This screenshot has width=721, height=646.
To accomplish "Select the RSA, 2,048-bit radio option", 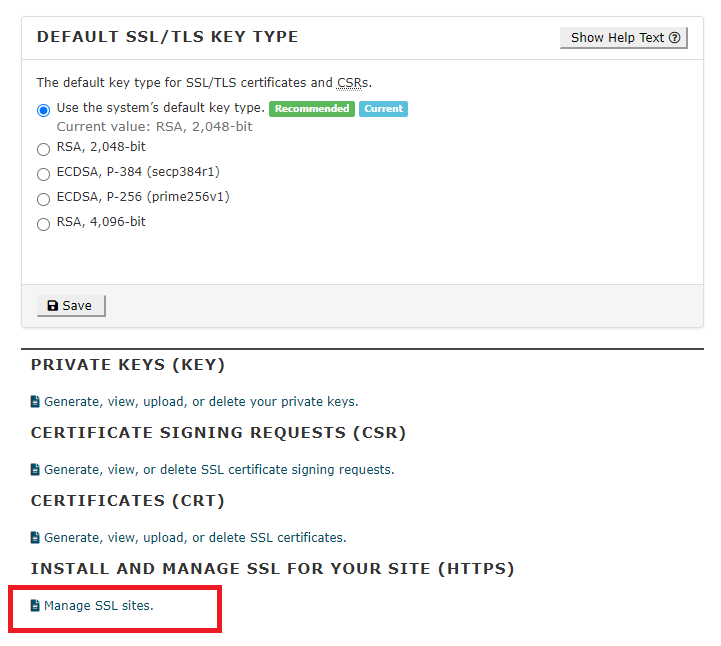I will click(44, 149).
